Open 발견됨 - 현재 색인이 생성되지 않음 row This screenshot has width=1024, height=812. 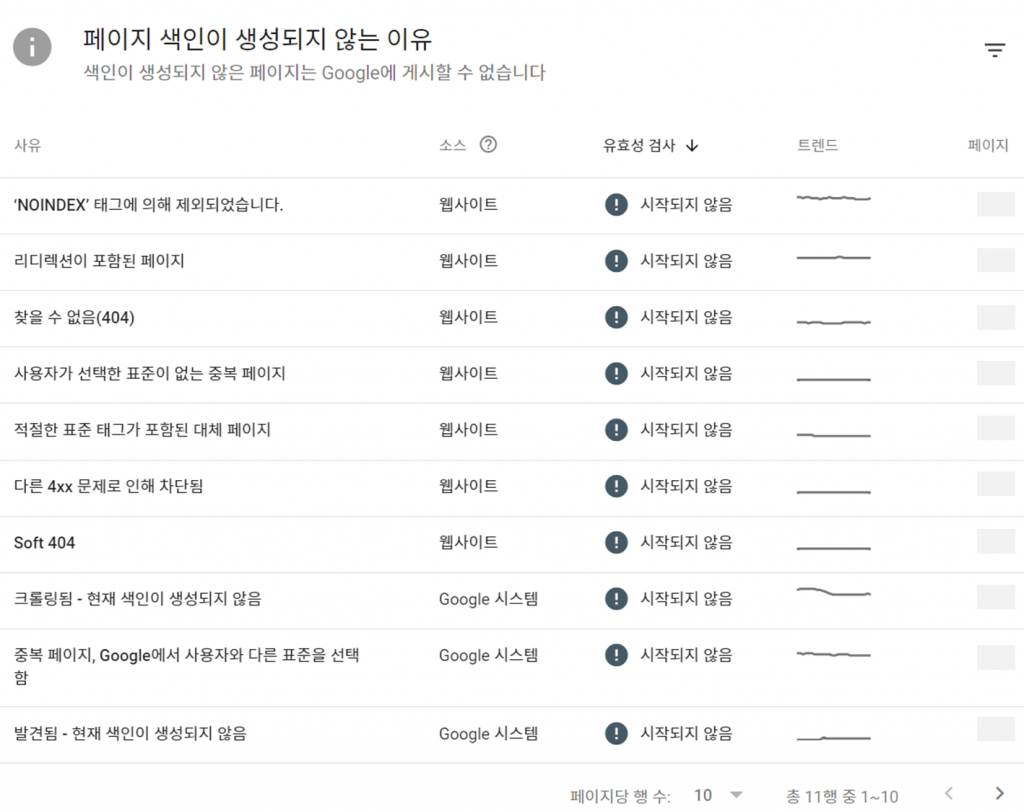pos(130,734)
